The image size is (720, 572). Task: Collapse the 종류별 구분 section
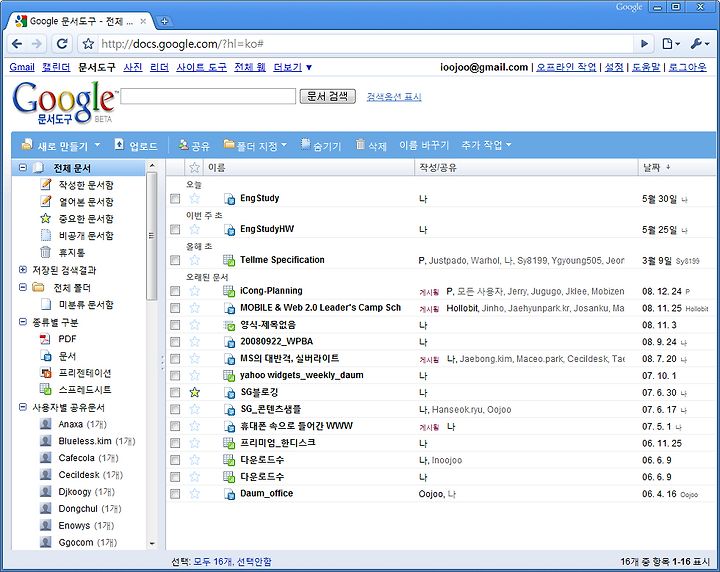tap(22, 322)
